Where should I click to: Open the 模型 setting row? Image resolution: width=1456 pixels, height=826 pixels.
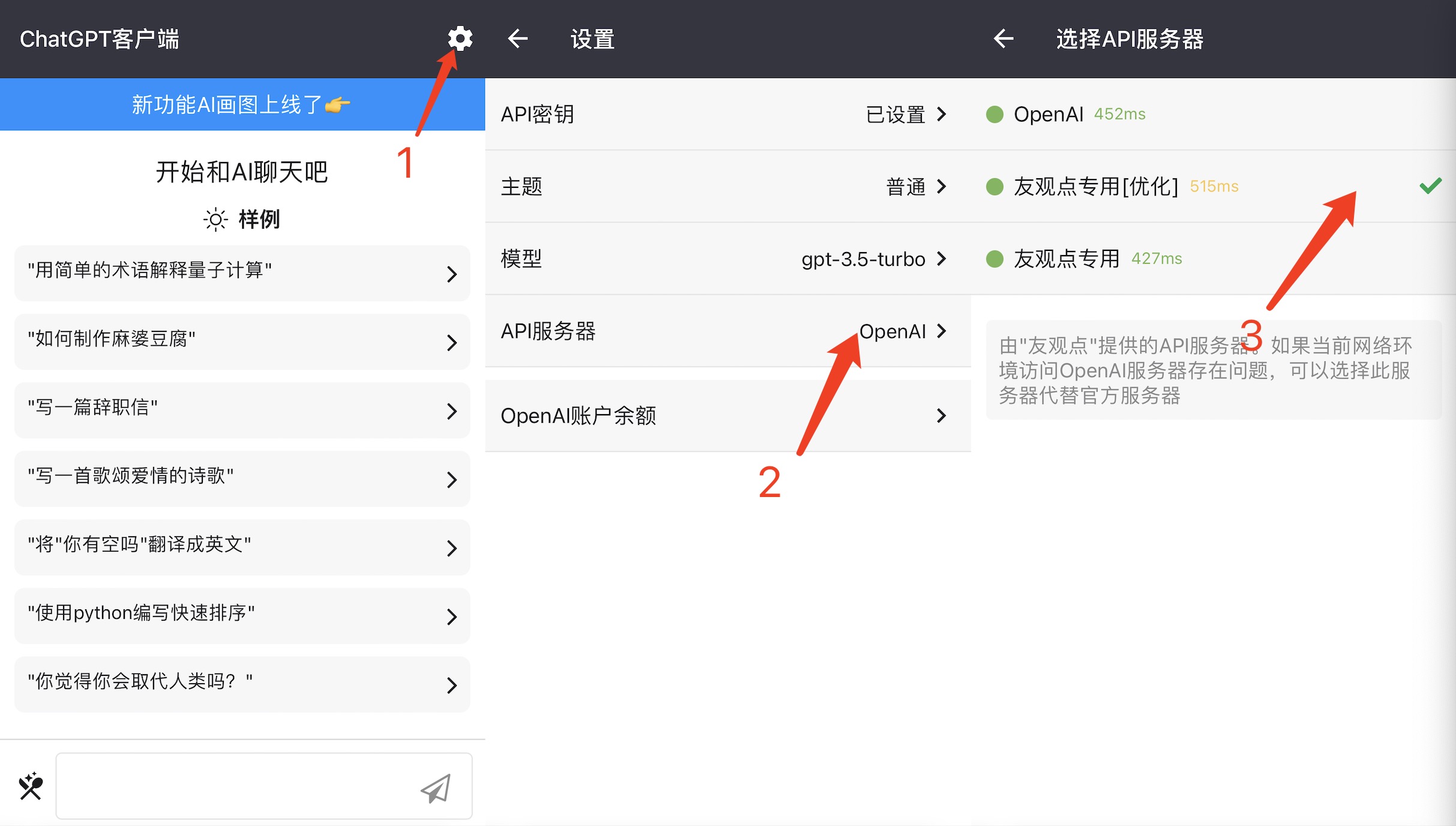[728, 259]
